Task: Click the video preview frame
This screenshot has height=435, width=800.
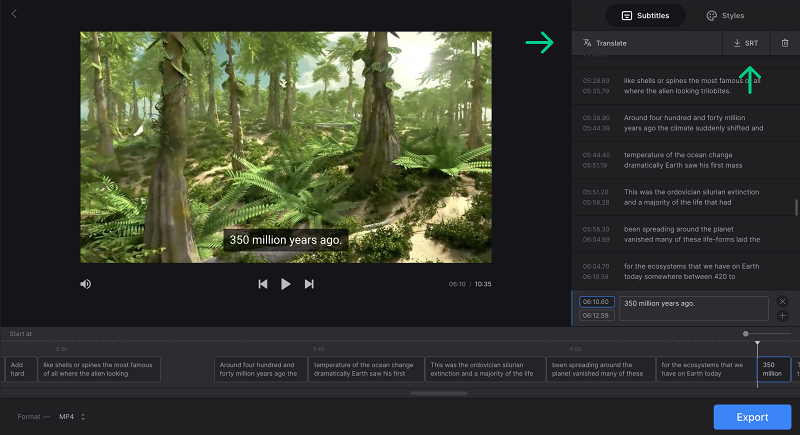Action: tap(286, 147)
